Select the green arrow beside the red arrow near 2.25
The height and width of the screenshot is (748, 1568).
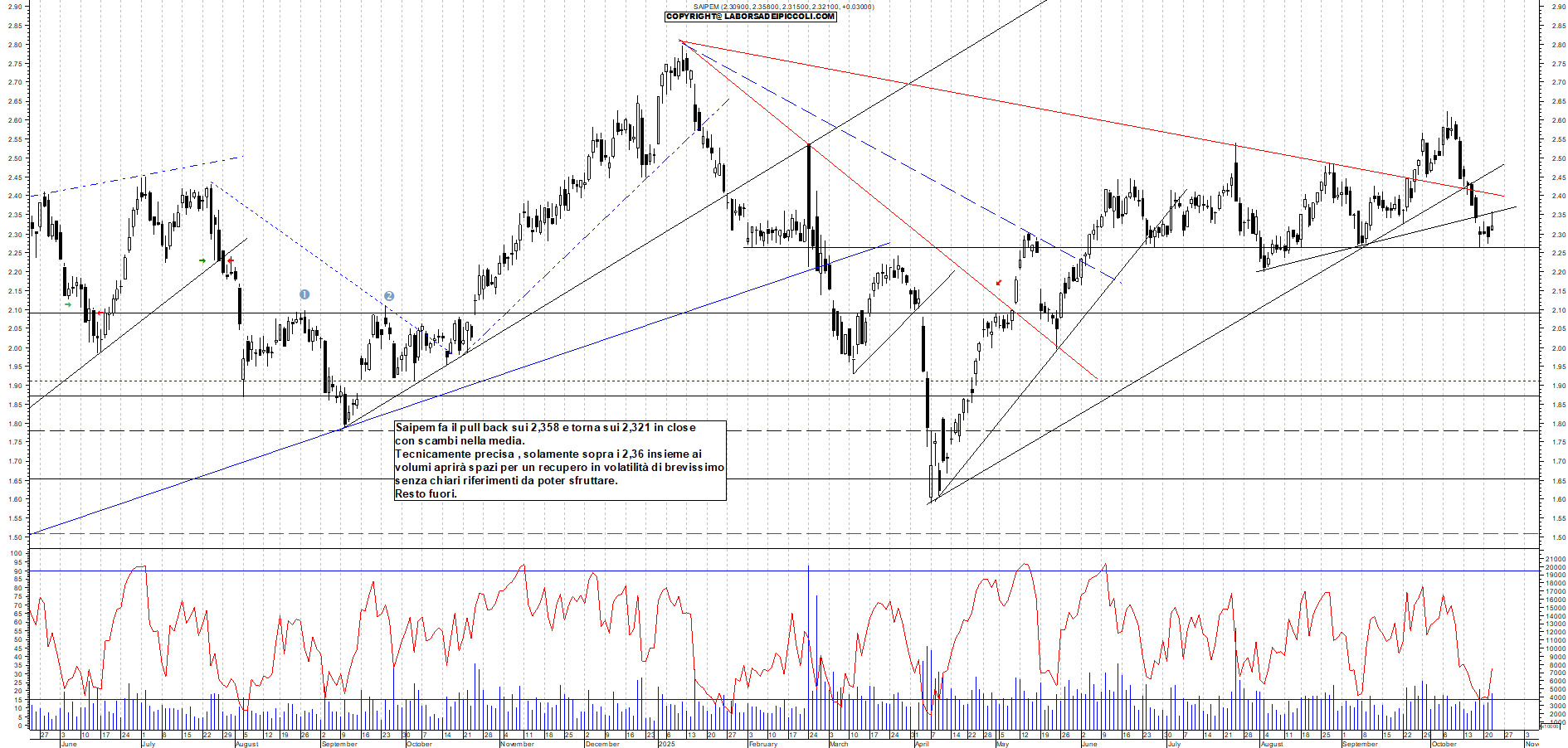pos(202,261)
